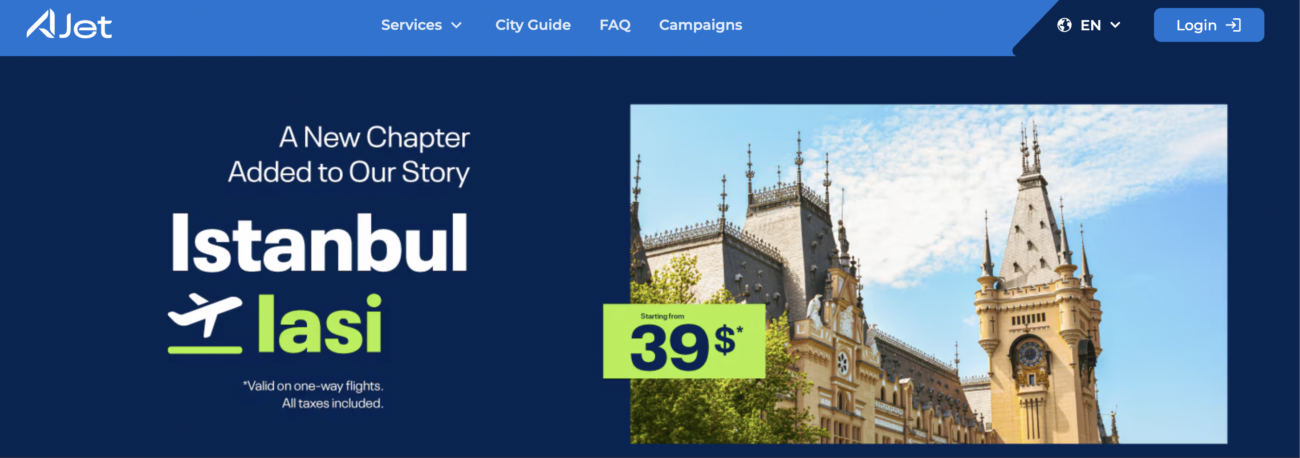Click the Istanbul headline text
Screen dimensions: 1300x458
pos(319,244)
